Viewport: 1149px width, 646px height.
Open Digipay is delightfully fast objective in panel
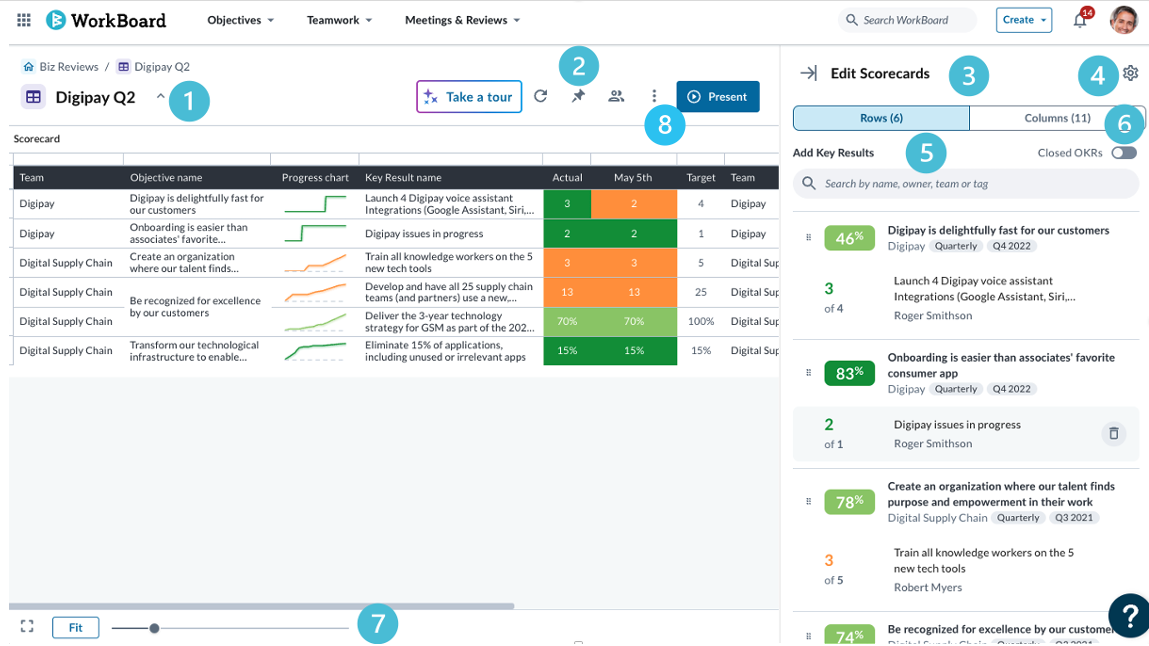point(998,230)
